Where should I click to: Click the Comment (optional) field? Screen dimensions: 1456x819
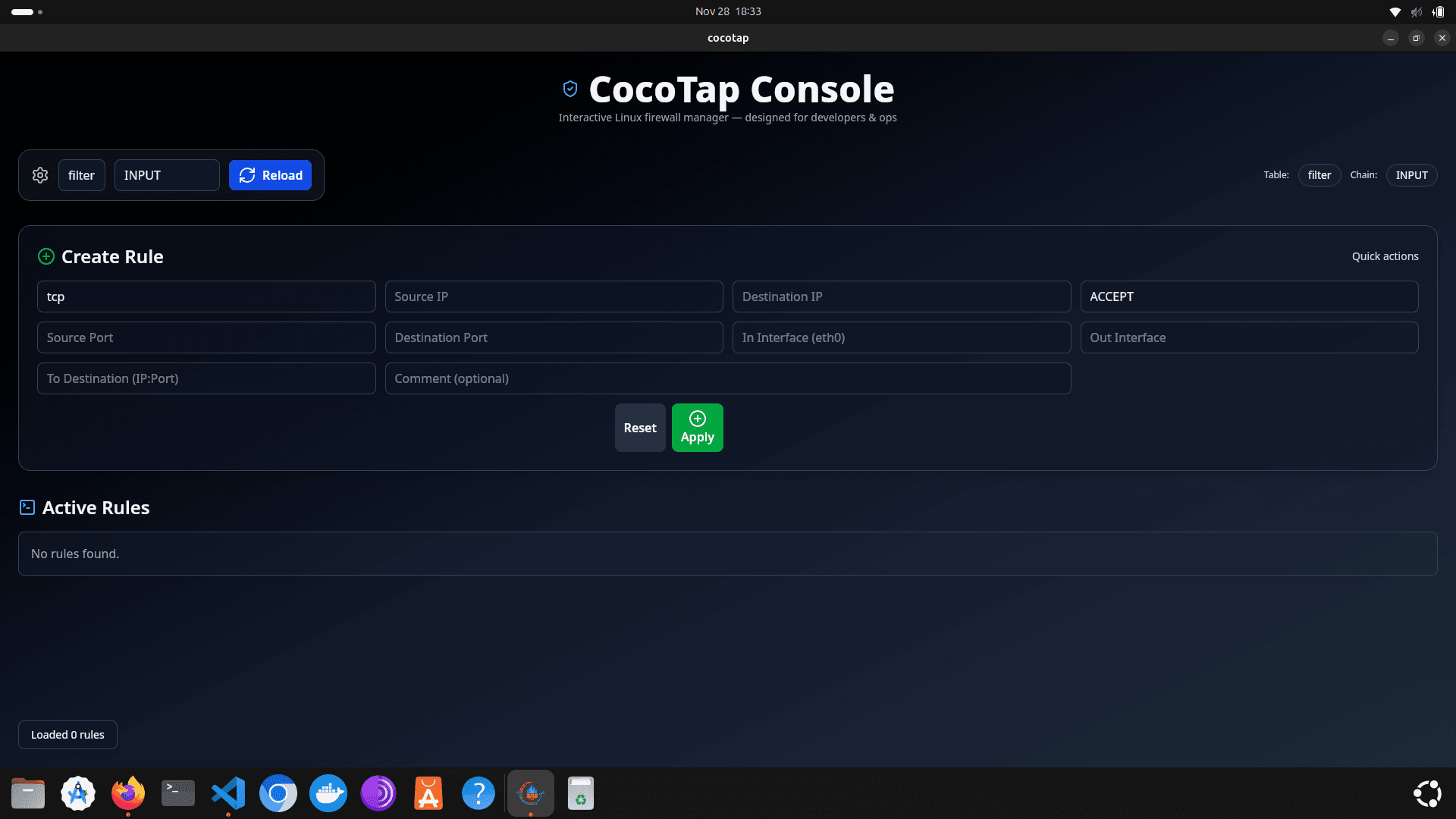728,378
